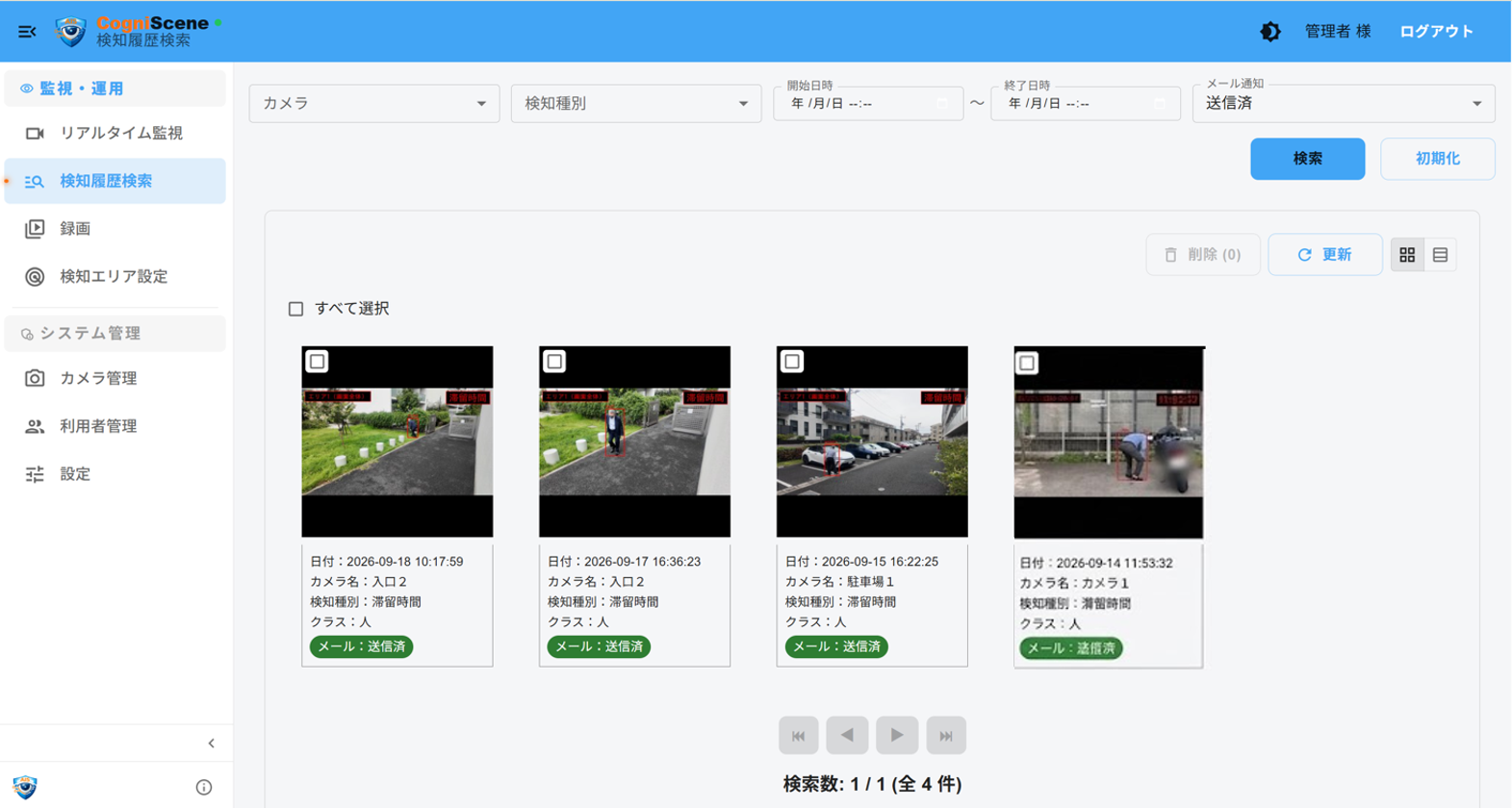
Task: Select checkbox on 駐車場1 detection card
Action: tap(792, 362)
